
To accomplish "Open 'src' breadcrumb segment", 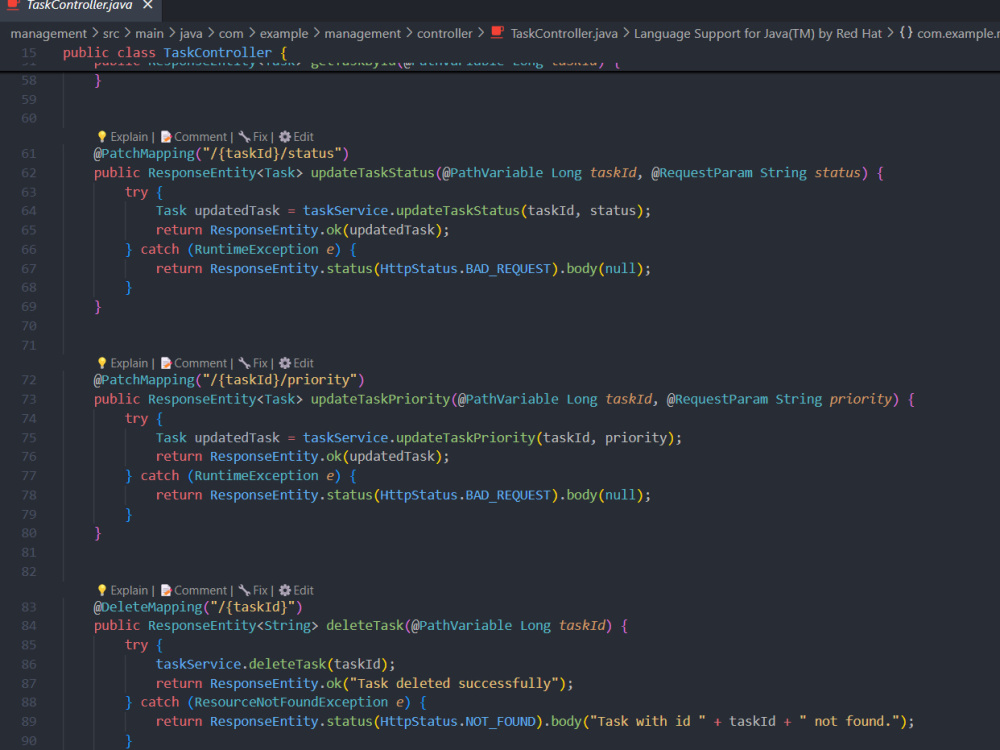I will tap(111, 34).
